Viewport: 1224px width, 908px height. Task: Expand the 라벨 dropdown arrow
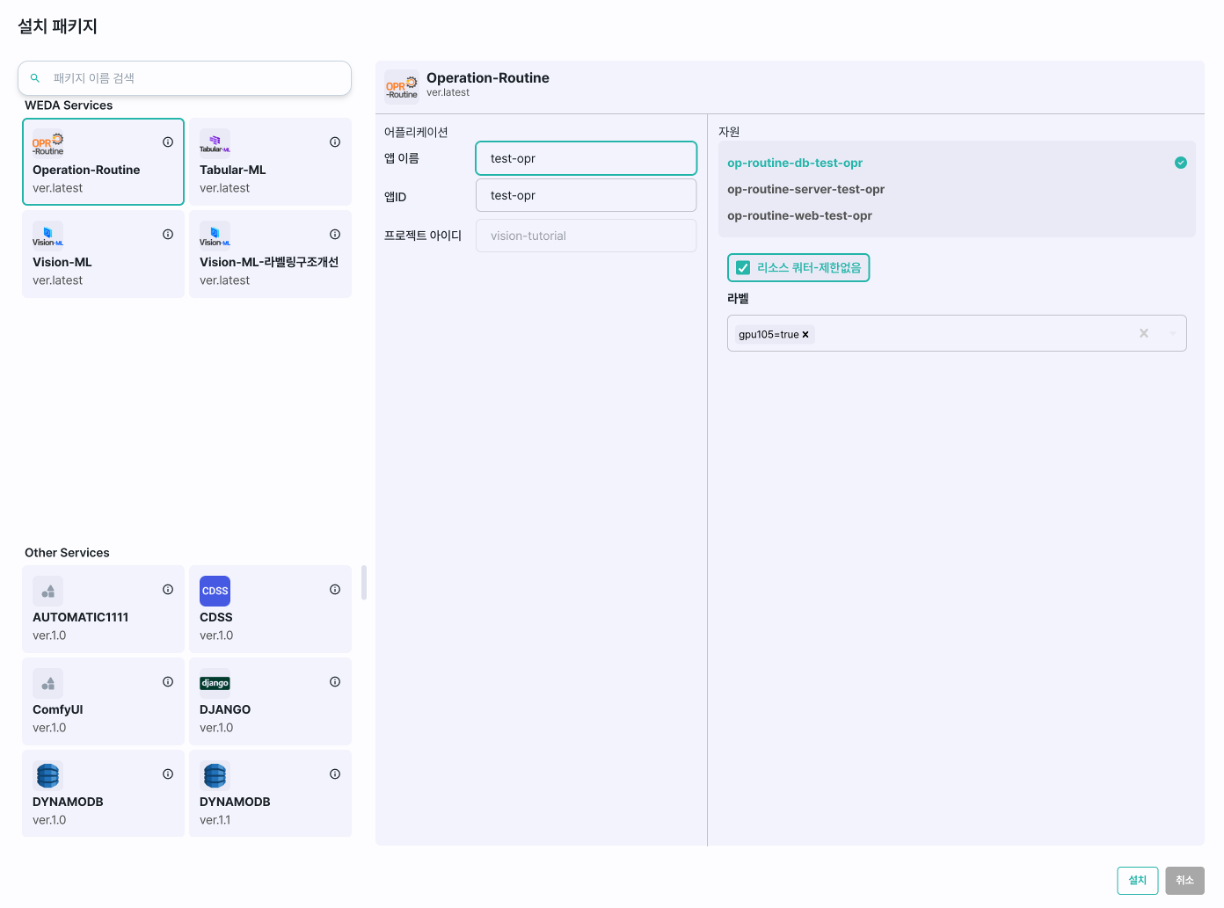click(1172, 334)
